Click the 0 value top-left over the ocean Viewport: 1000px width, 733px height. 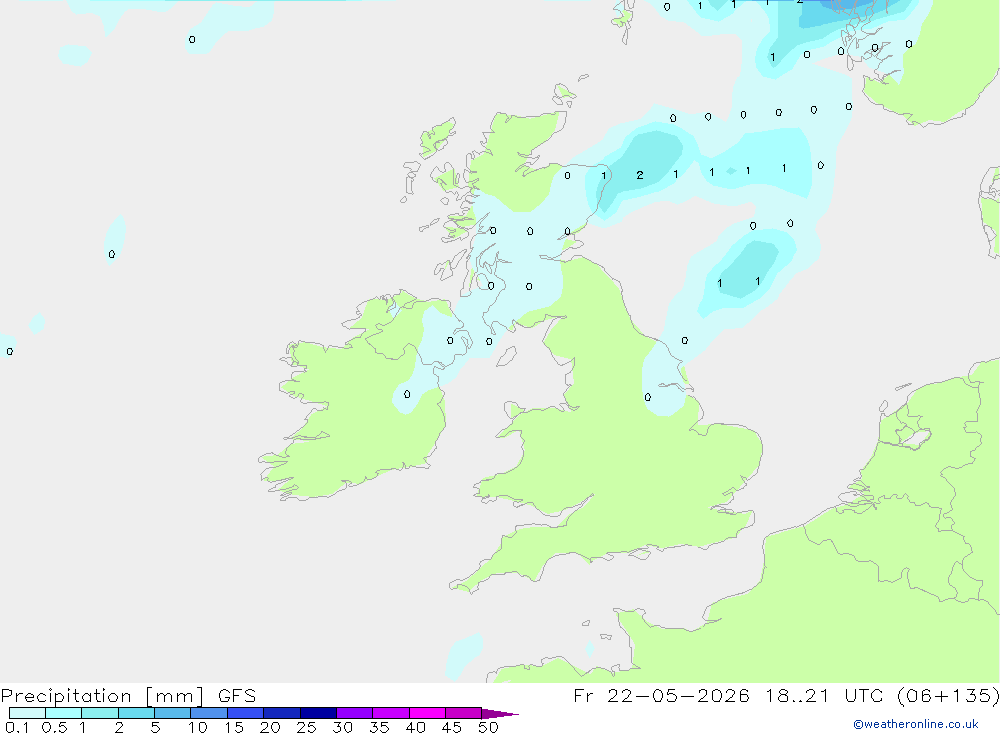pos(192,40)
